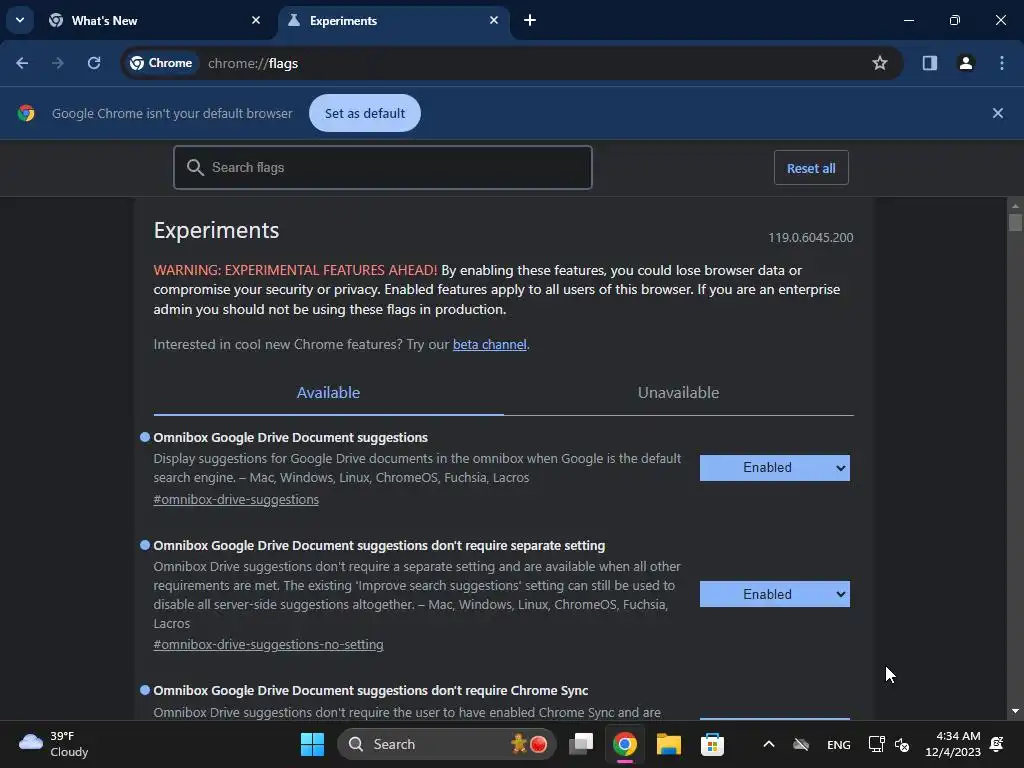Open Task View from the taskbar
This screenshot has height=768, width=1024.
pos(581,744)
